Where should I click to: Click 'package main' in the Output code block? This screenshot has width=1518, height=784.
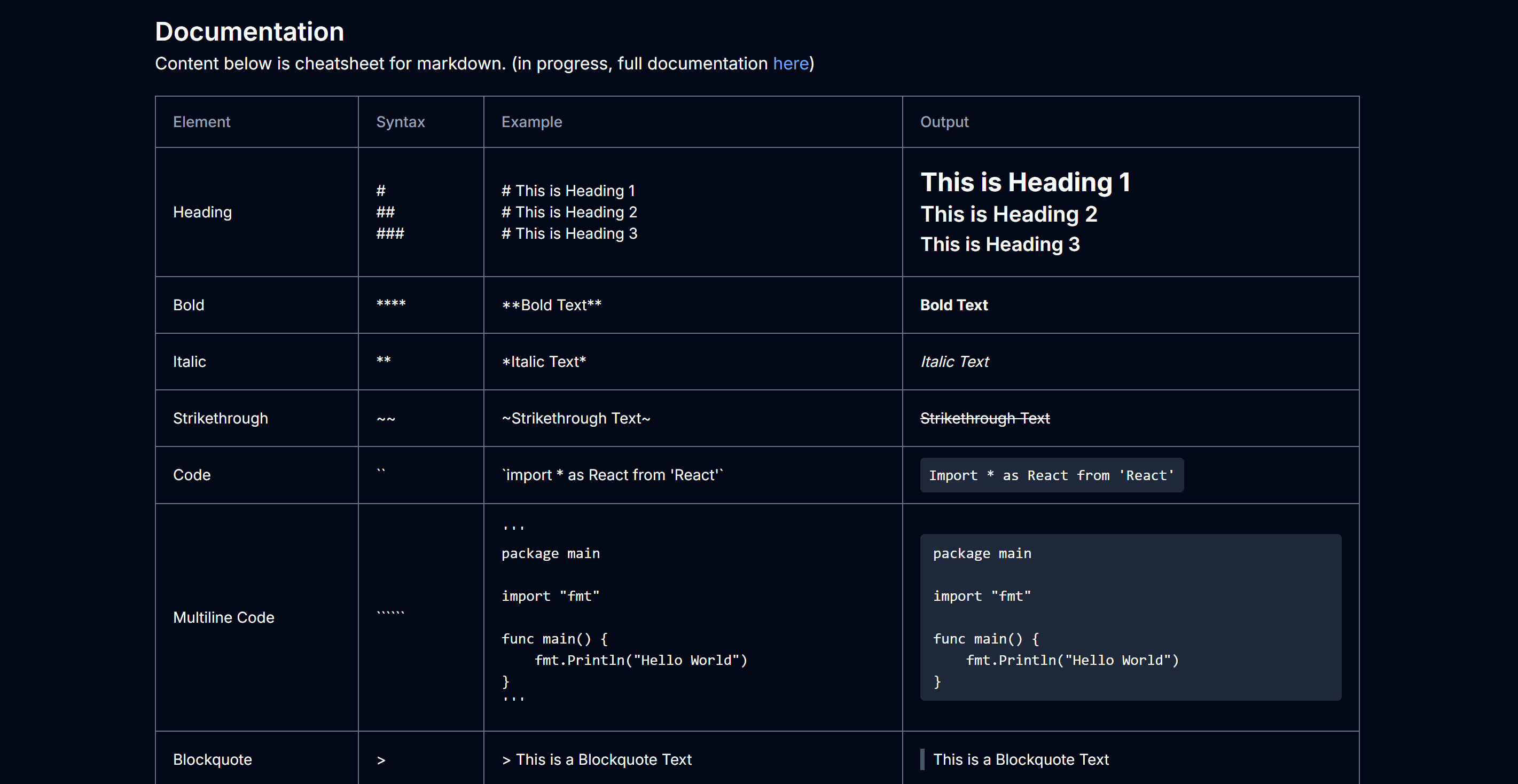pos(982,554)
